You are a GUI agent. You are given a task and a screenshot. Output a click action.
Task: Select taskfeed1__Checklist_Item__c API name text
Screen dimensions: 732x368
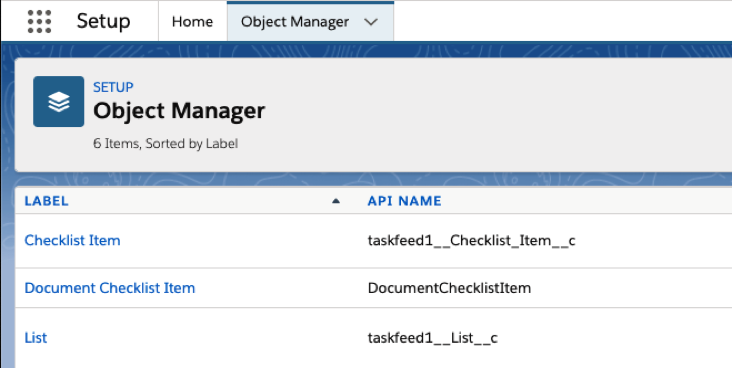click(x=472, y=241)
